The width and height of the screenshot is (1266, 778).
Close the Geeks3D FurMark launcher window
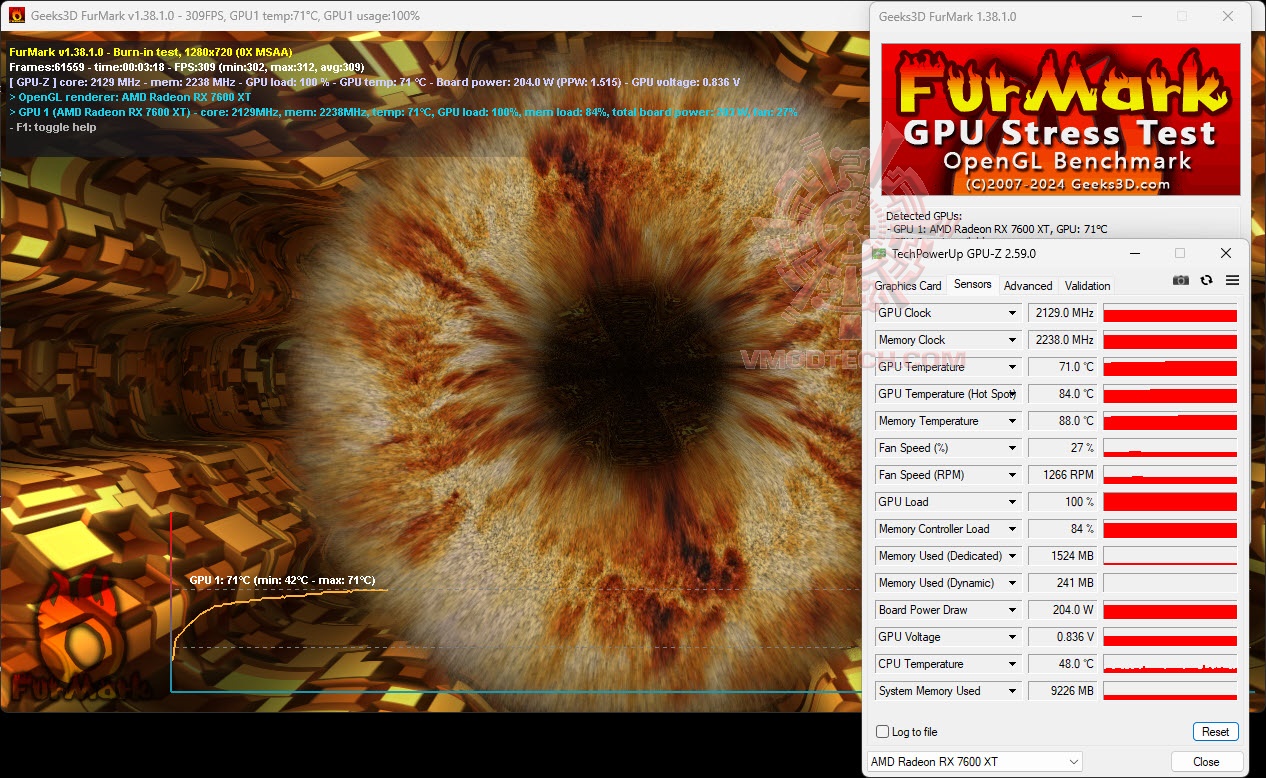[x=1228, y=16]
